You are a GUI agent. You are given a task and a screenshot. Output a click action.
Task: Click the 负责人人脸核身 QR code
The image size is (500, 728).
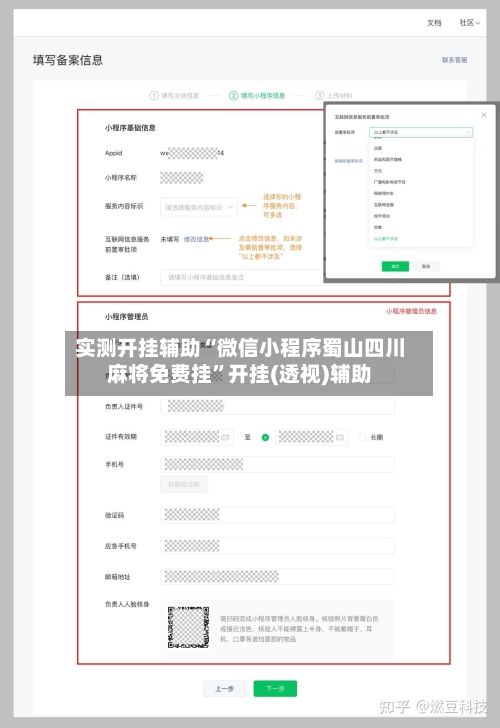[x=188, y=627]
